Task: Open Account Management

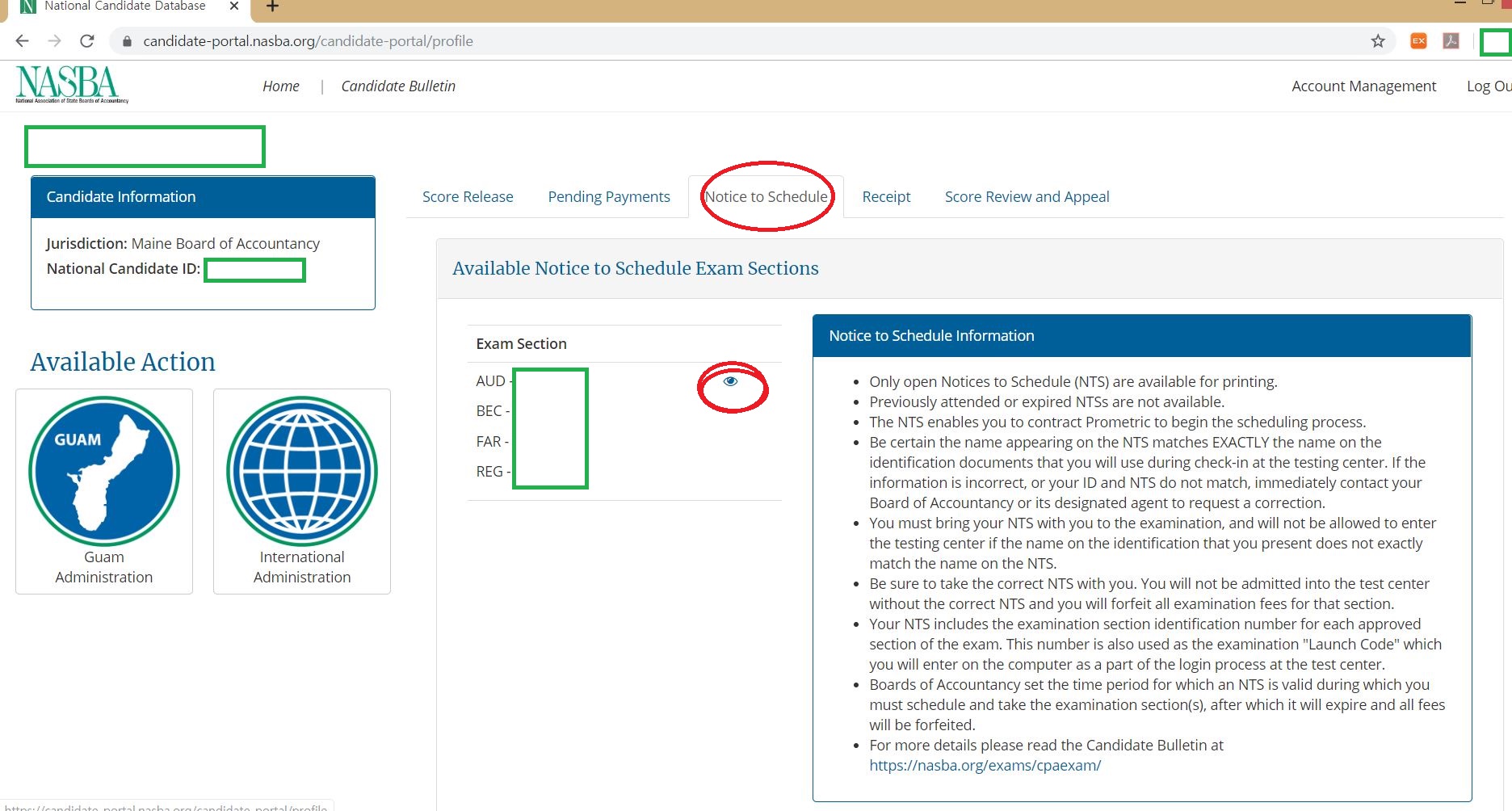Action: 1363,86
